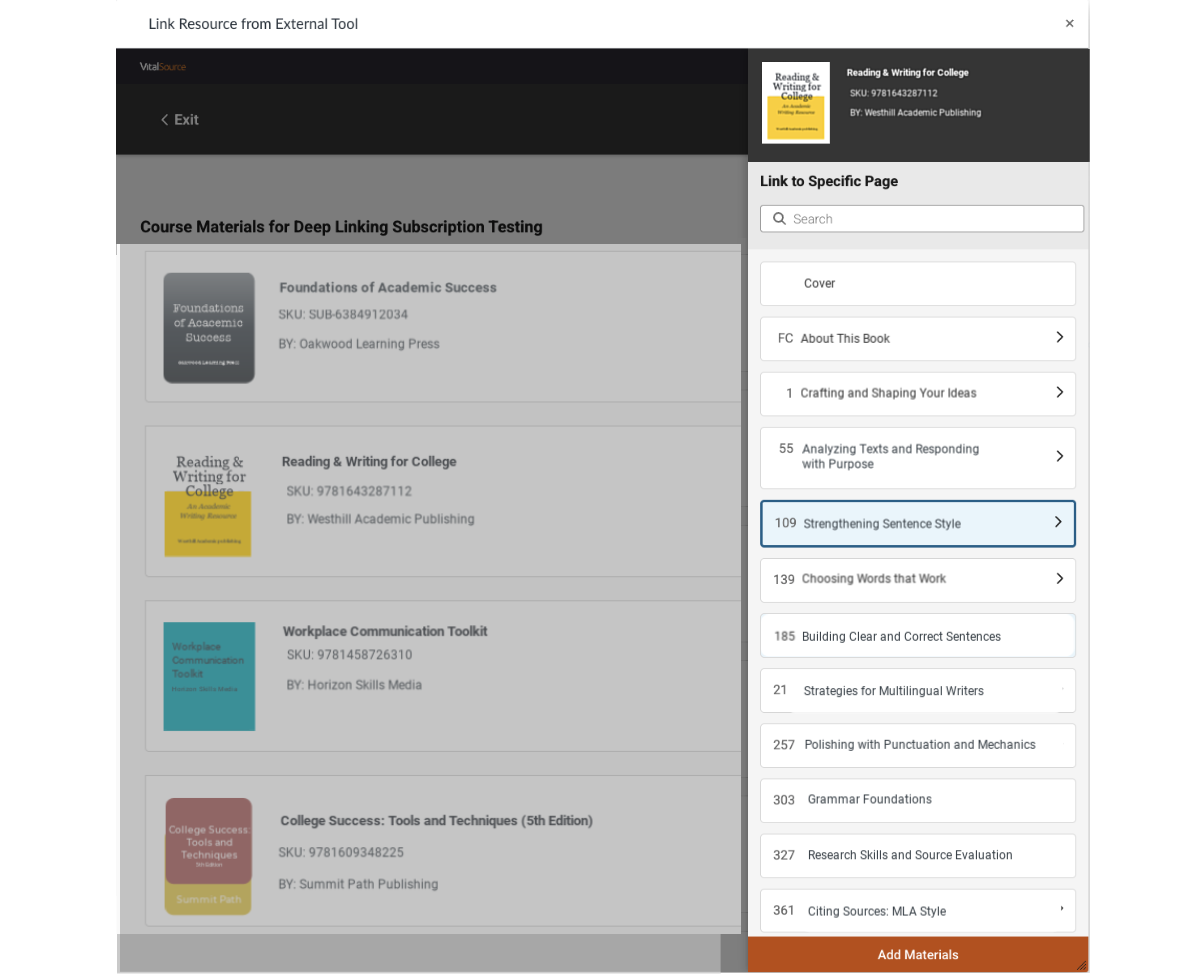Select the Foundations of Academic Success cover
This screenshot has width=1196, height=974.
pyautogui.click(x=209, y=328)
